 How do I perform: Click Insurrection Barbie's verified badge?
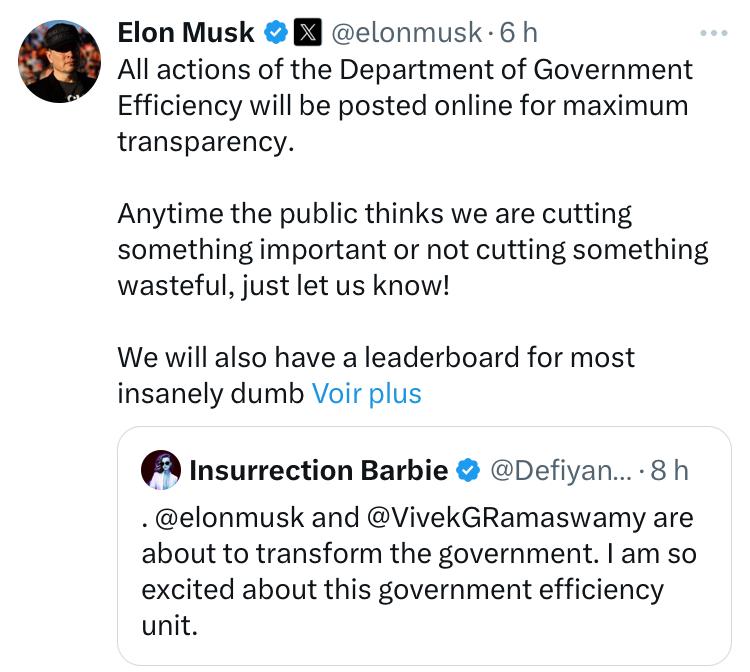(467, 470)
